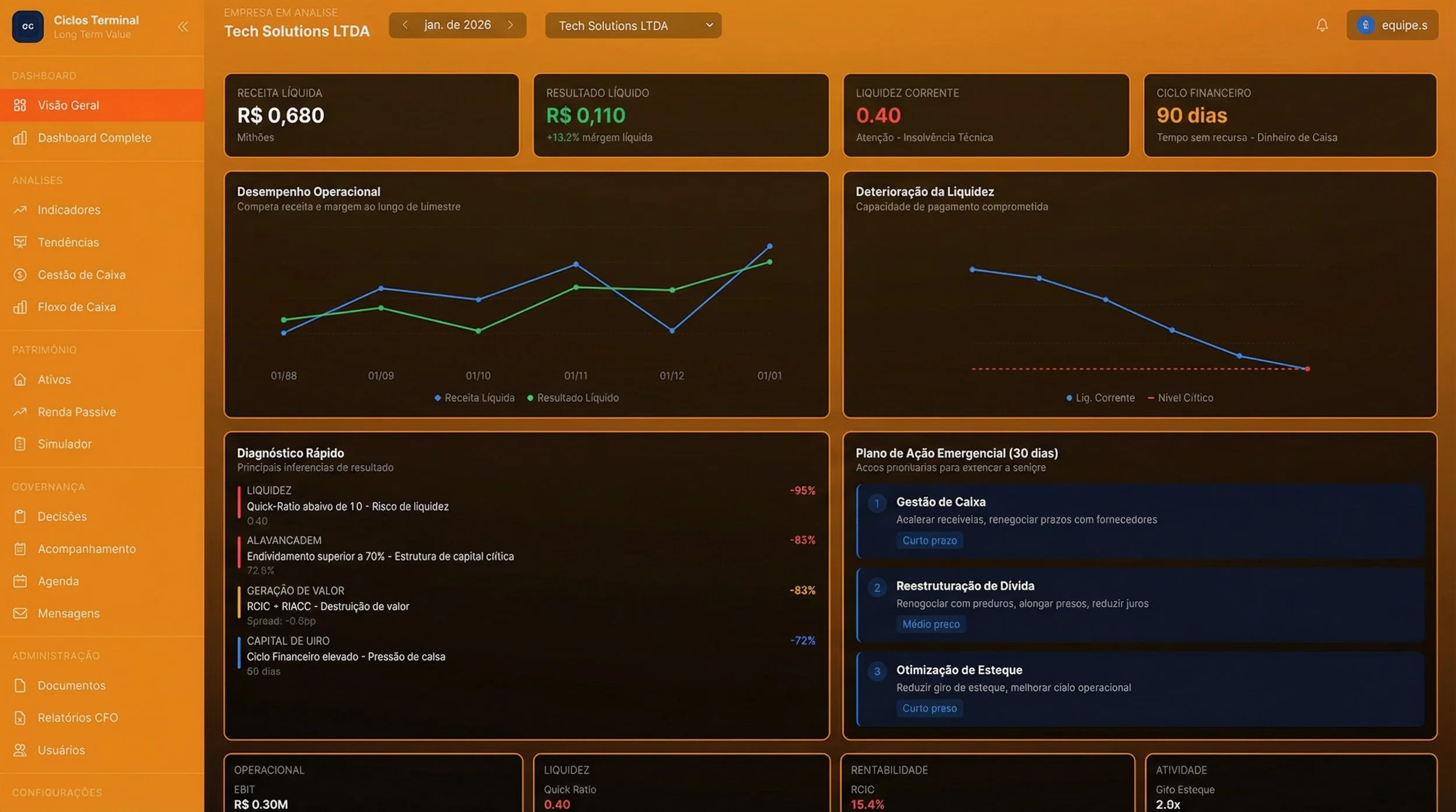Screen dimensions: 1456x812
Task: Open Dashboard Complete menu item
Action: point(94,138)
